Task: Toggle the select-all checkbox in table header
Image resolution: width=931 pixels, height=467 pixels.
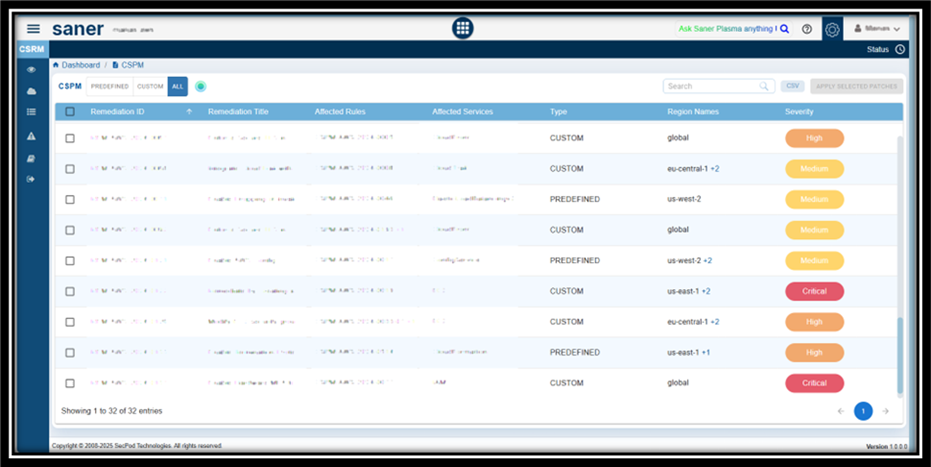Action: click(x=70, y=112)
